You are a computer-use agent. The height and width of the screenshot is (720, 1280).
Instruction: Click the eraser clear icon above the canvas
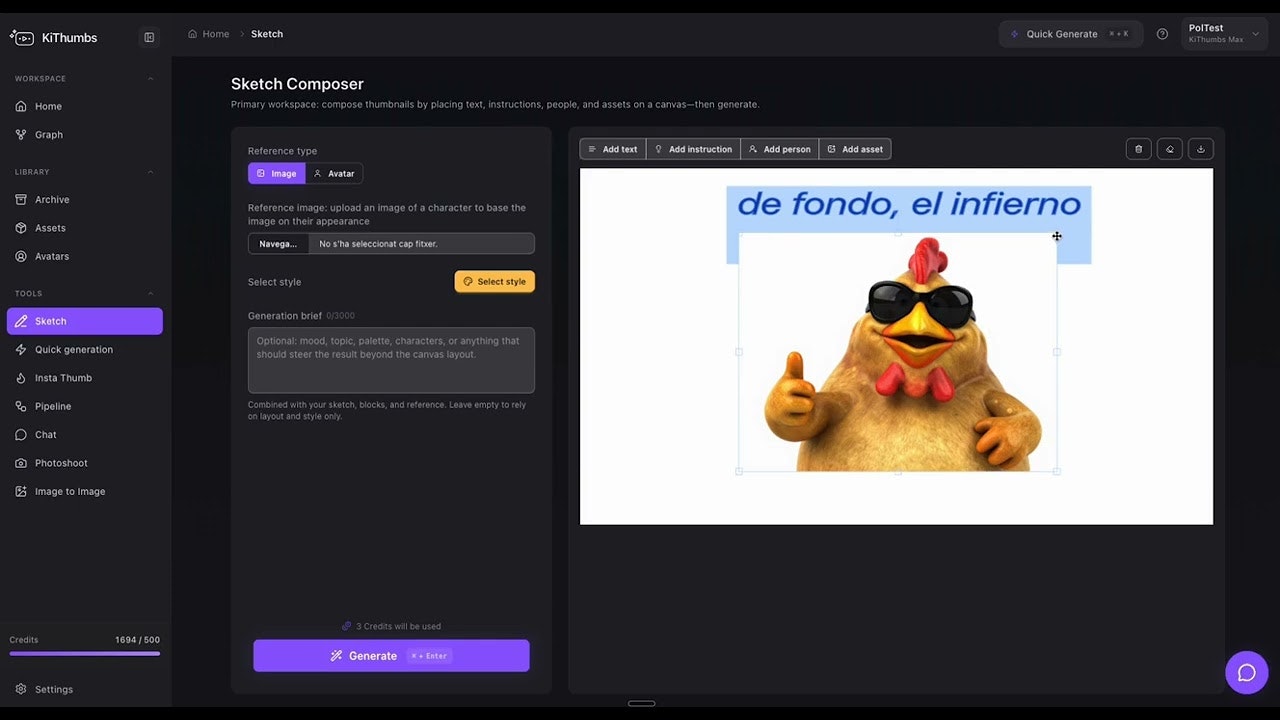1170,149
